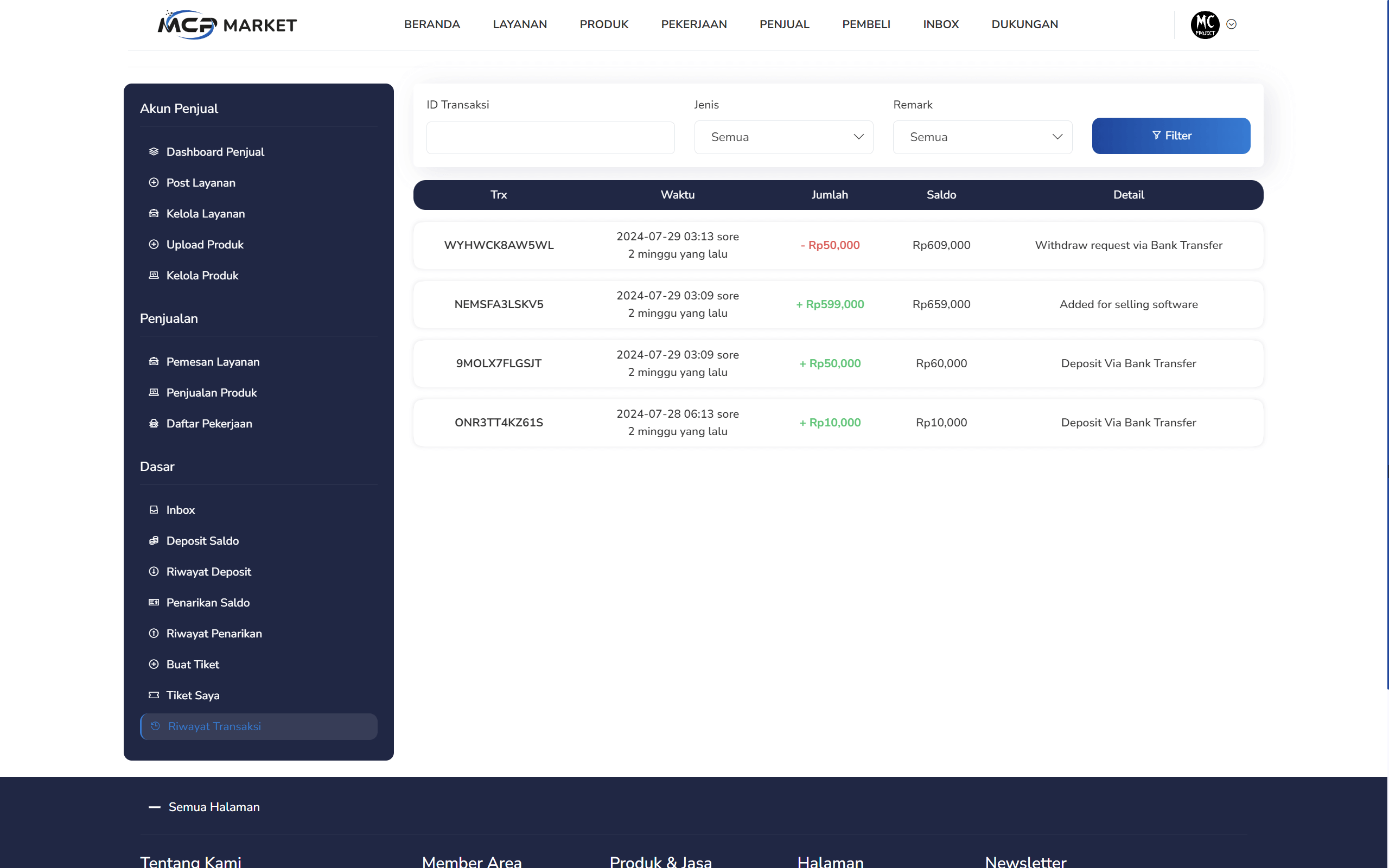Screen dimensions: 1389x868
Task: Select the Riwayat Deposit clock icon
Action: pyautogui.click(x=153, y=571)
